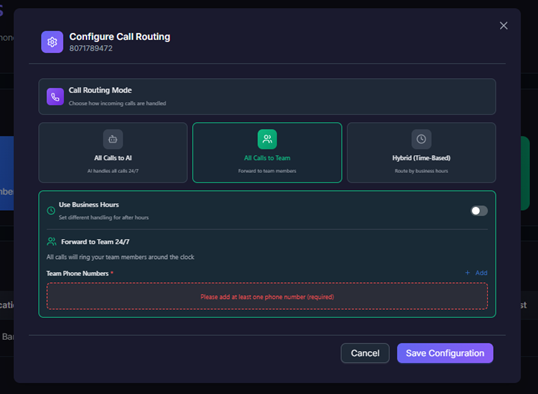The image size is (538, 394).
Task: Click 'Choose how incoming calls are handled' text
Action: tap(117, 103)
